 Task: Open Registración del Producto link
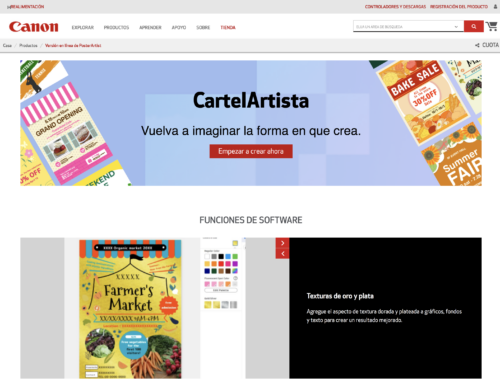point(459,7)
